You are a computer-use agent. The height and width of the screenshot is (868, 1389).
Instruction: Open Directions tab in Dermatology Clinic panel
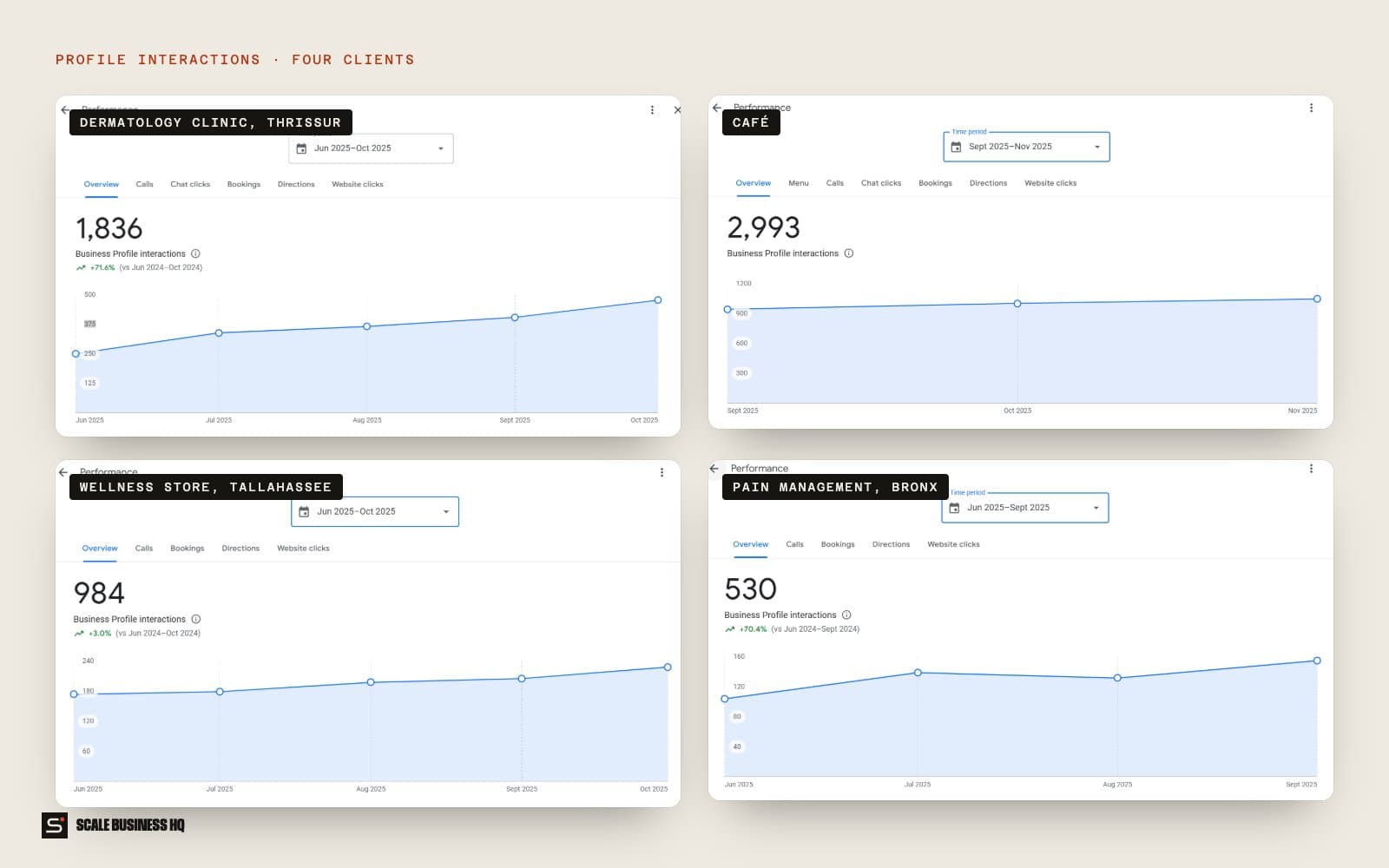pyautogui.click(x=296, y=185)
